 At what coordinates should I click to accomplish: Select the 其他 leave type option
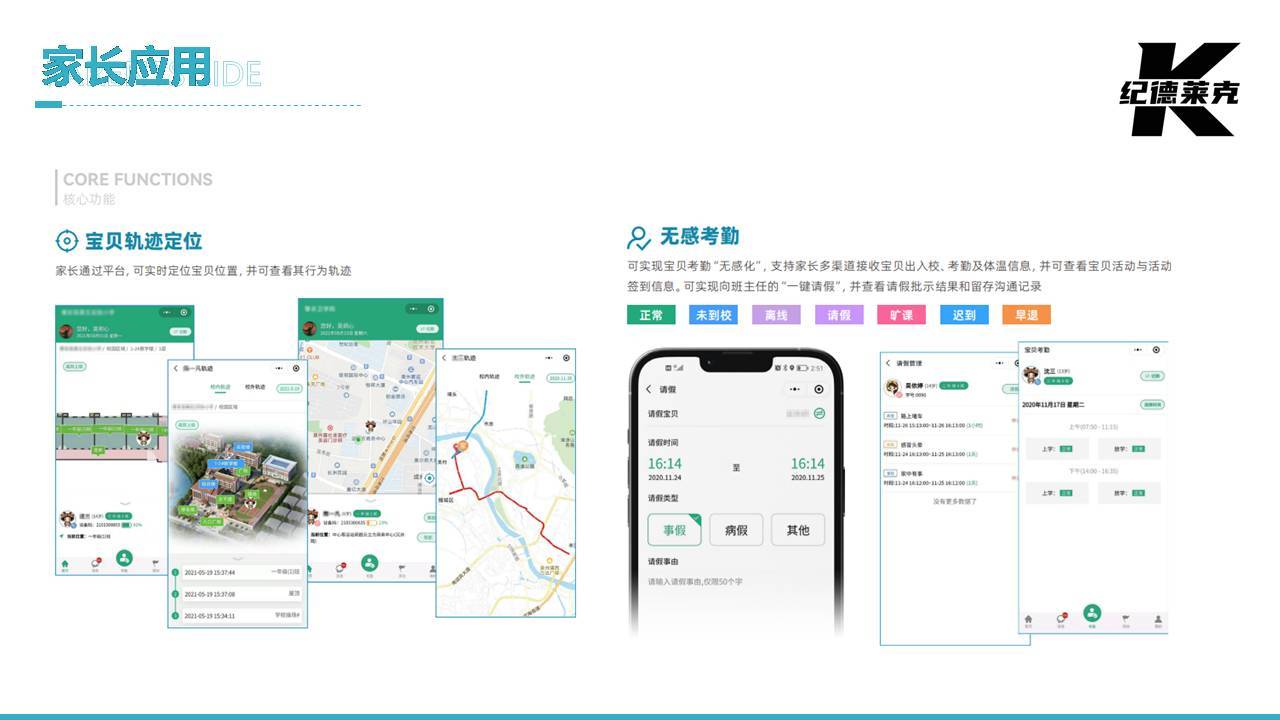(x=799, y=529)
